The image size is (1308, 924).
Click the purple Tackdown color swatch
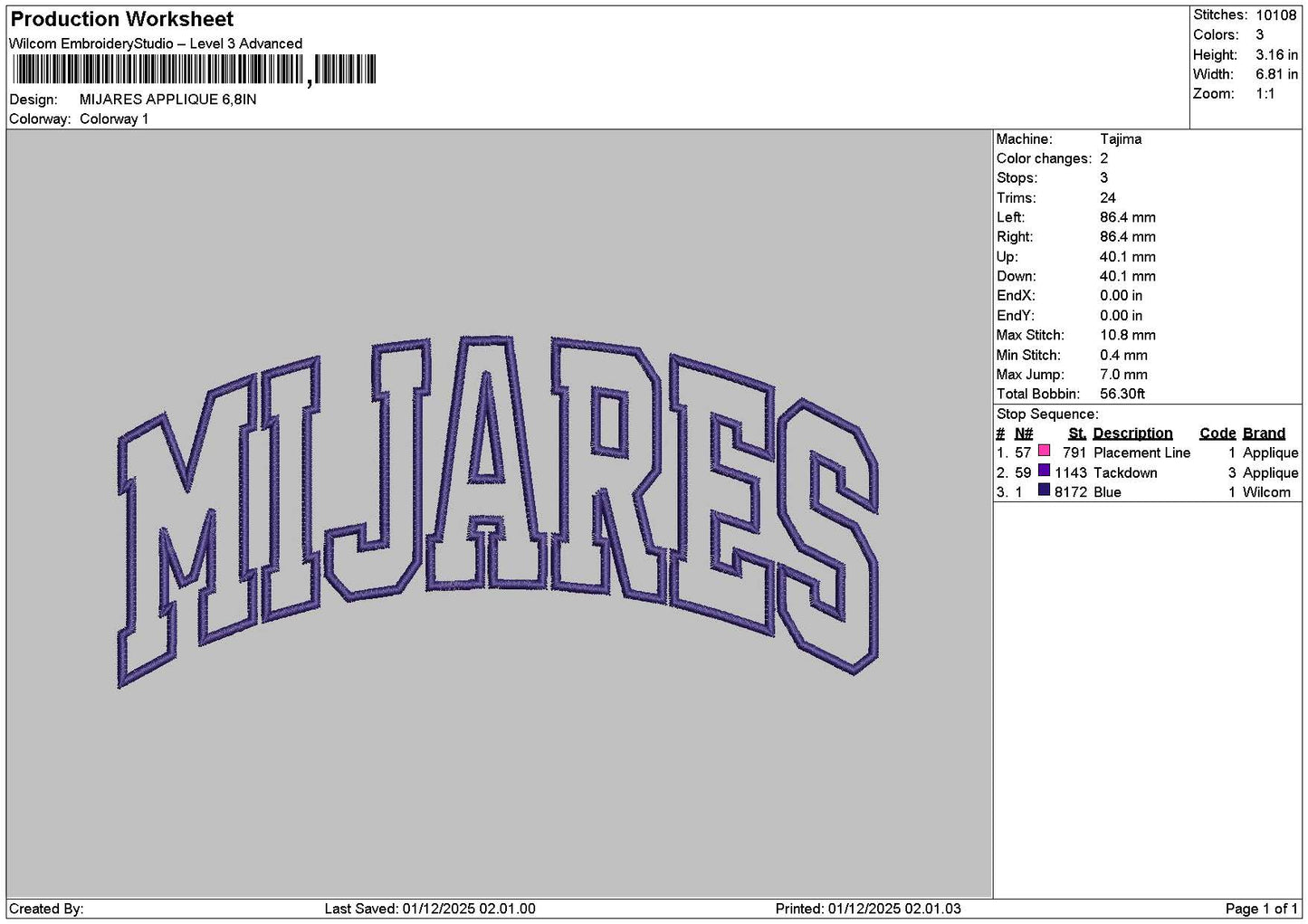(1044, 471)
